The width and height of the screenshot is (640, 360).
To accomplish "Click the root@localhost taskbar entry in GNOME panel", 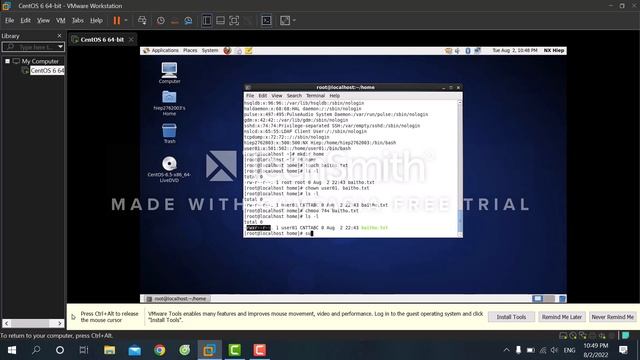I will coord(177,299).
